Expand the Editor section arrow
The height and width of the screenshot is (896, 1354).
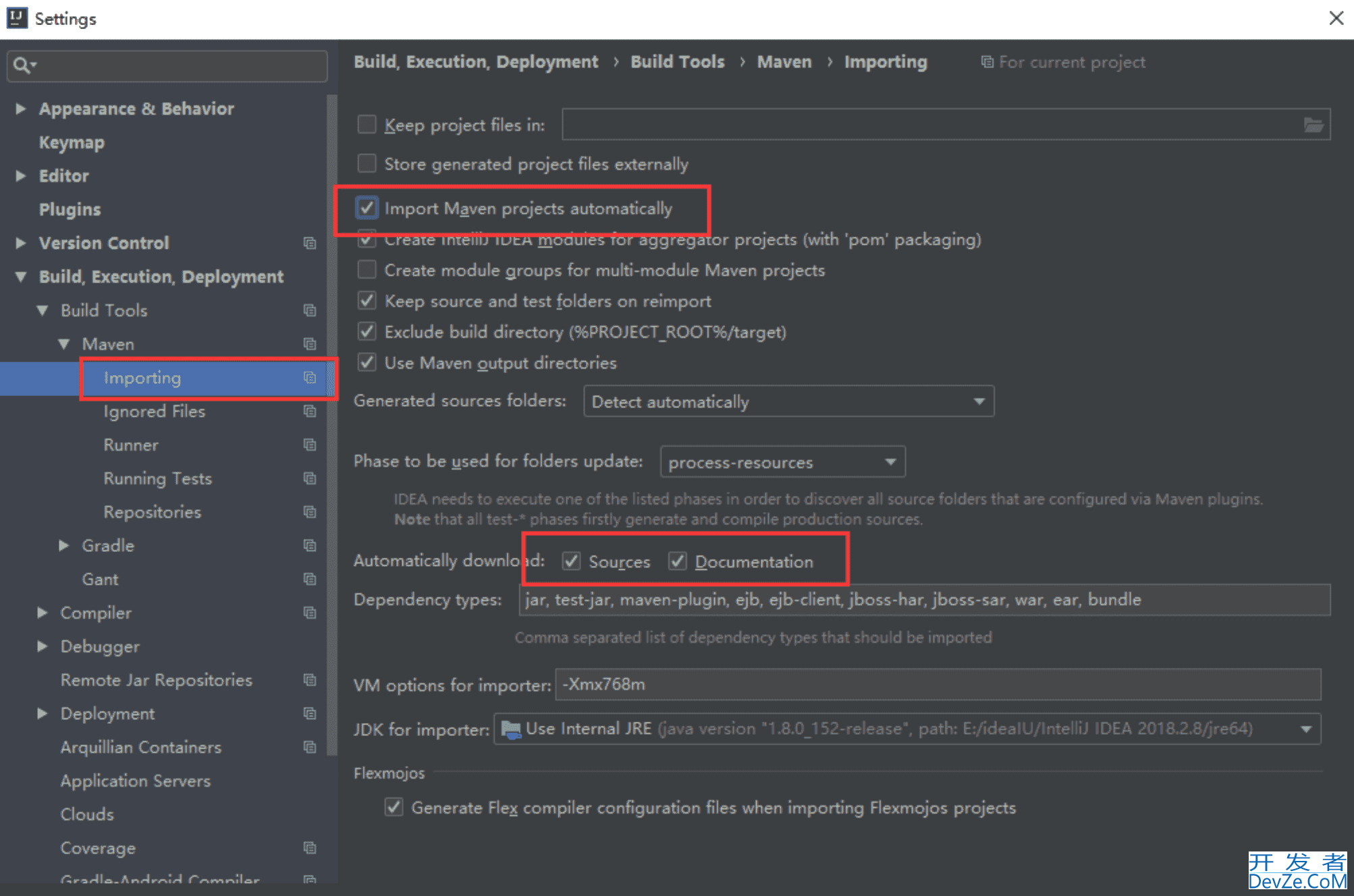click(x=21, y=176)
